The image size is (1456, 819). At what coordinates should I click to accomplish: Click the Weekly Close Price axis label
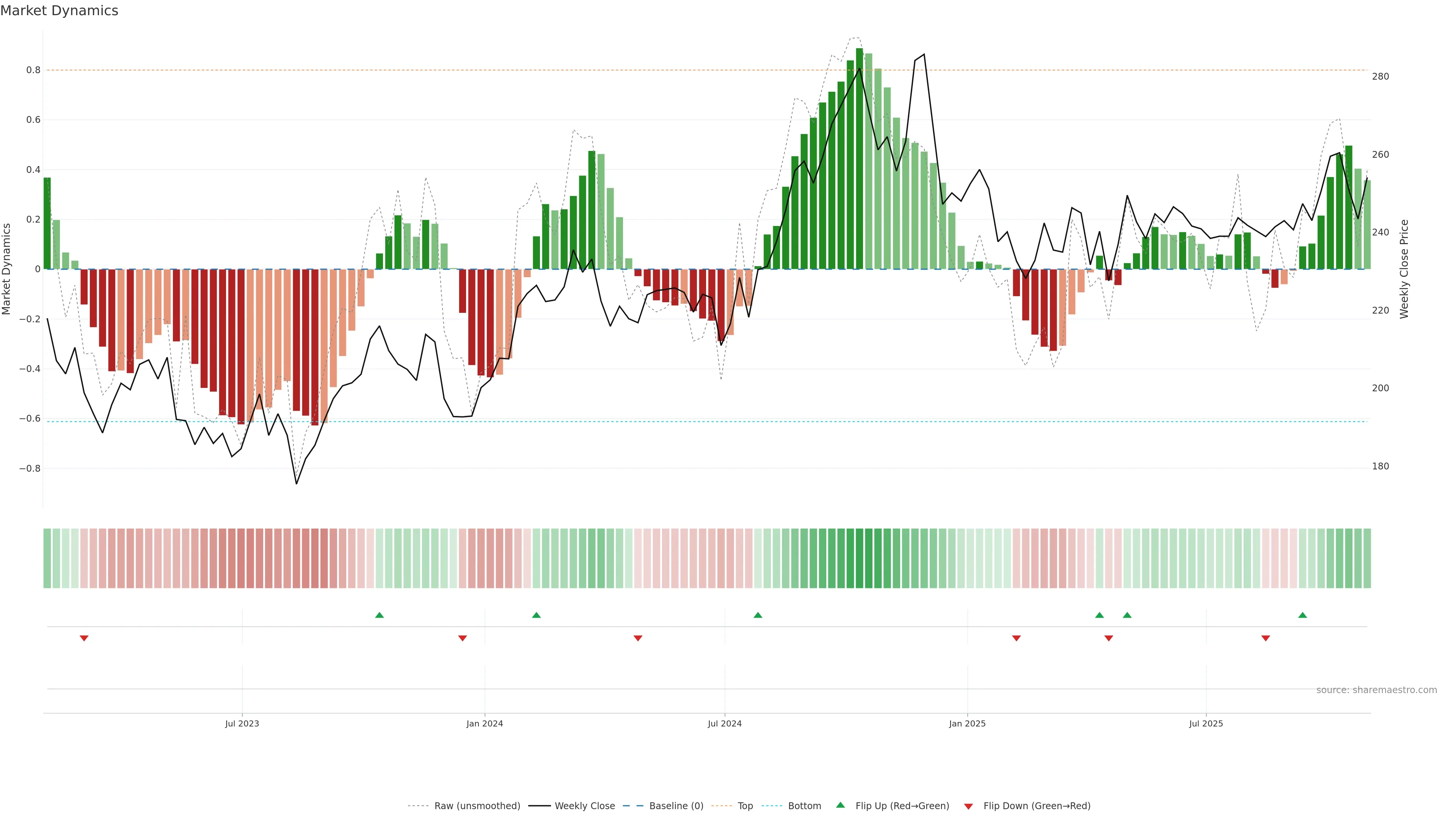[x=1404, y=269]
